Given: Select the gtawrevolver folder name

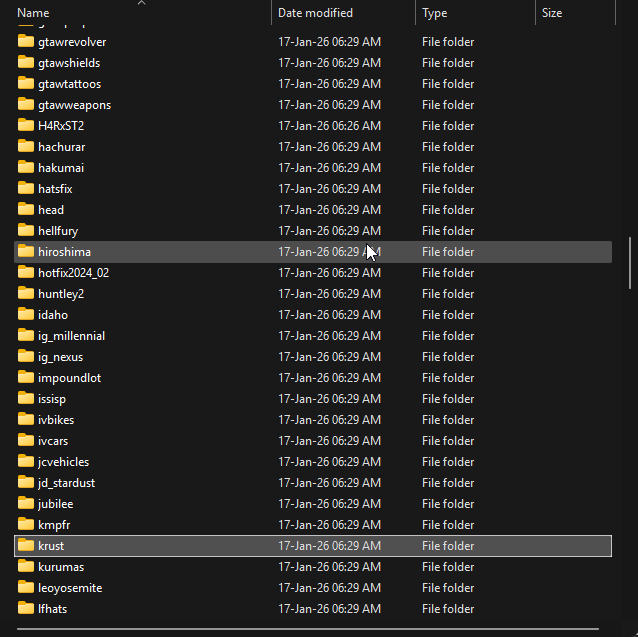Looking at the screenshot, I should coord(72,42).
